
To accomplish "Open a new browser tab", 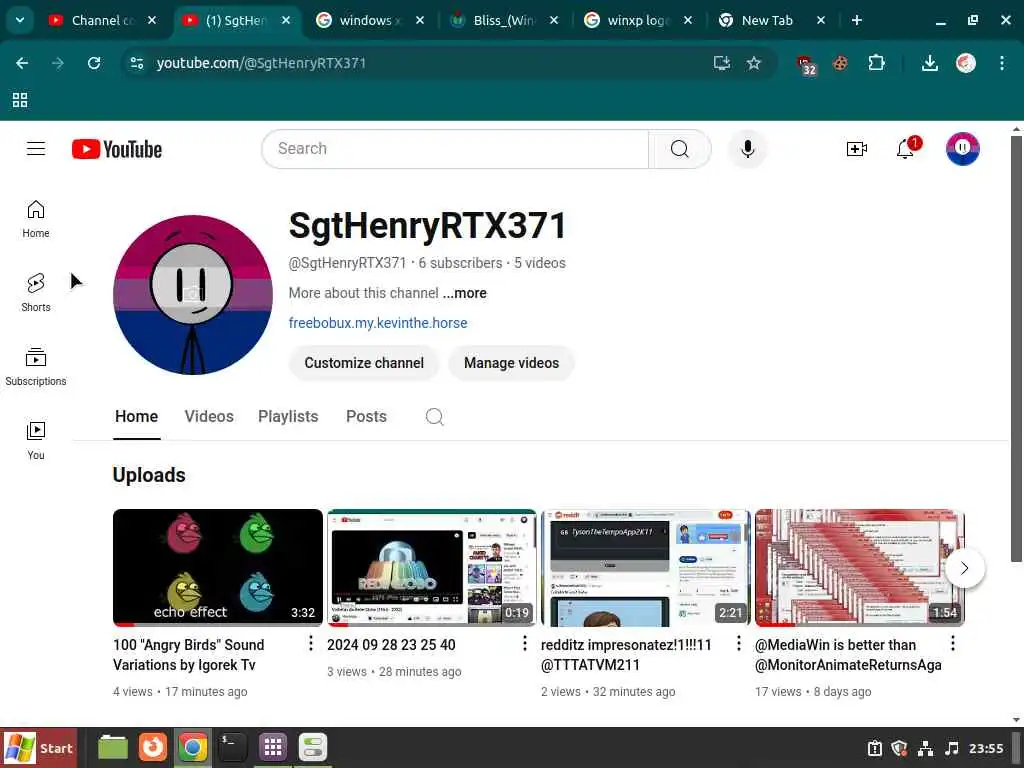I will point(857,20).
